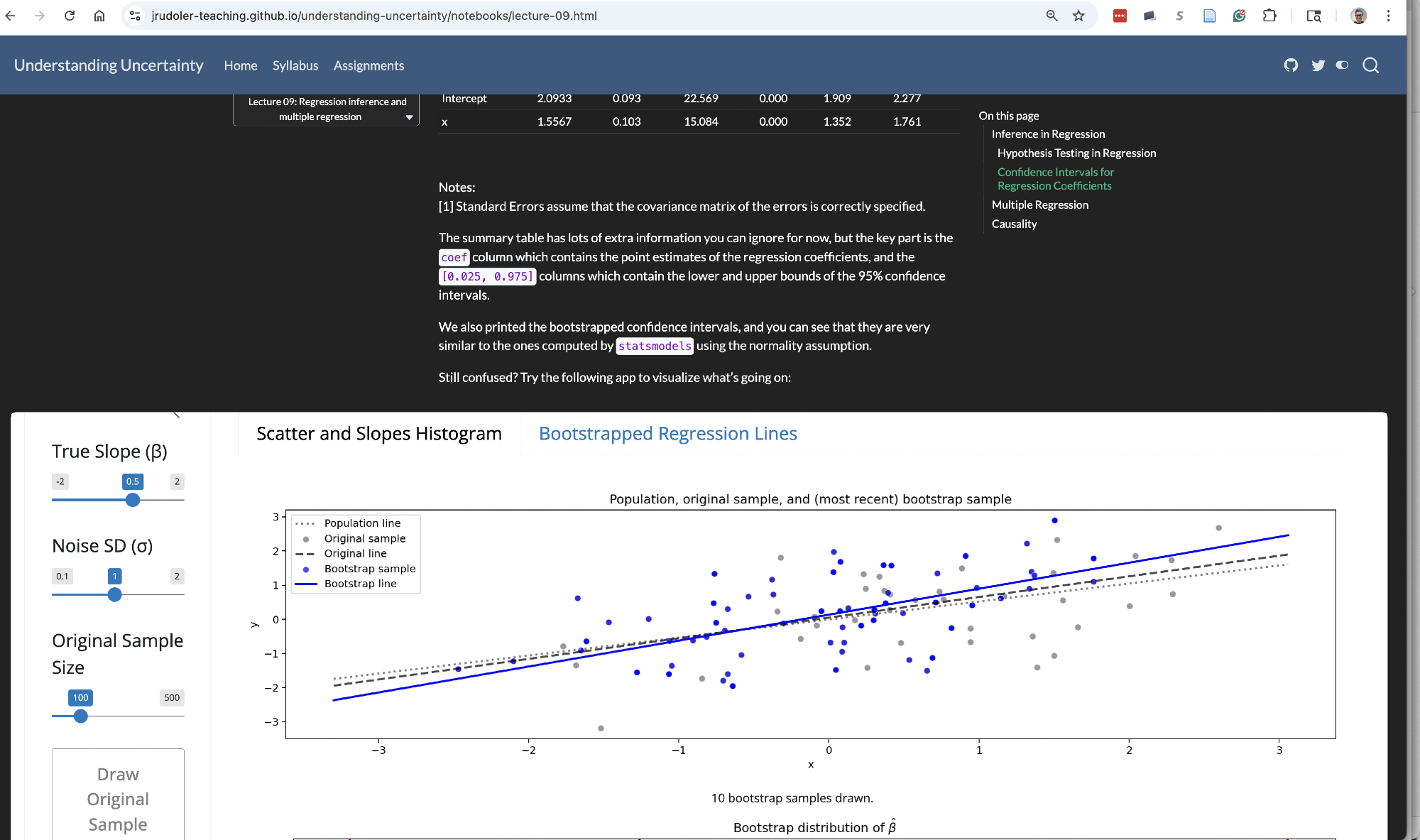Click the Noise SD slider handle
The image size is (1420, 840).
coord(115,595)
